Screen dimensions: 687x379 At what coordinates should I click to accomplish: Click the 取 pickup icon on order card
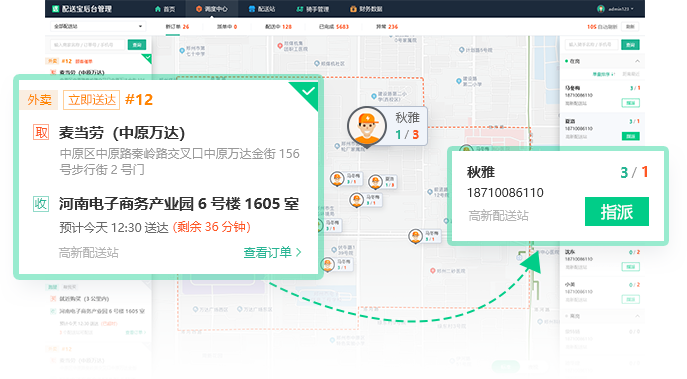(41, 132)
